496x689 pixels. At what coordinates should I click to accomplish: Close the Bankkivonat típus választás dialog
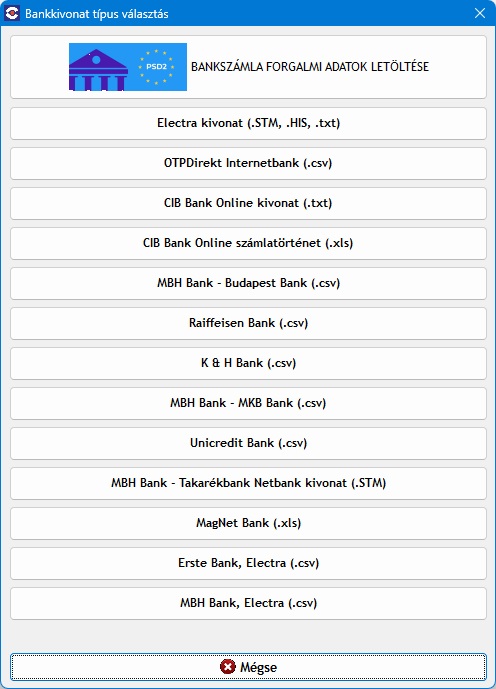point(480,13)
